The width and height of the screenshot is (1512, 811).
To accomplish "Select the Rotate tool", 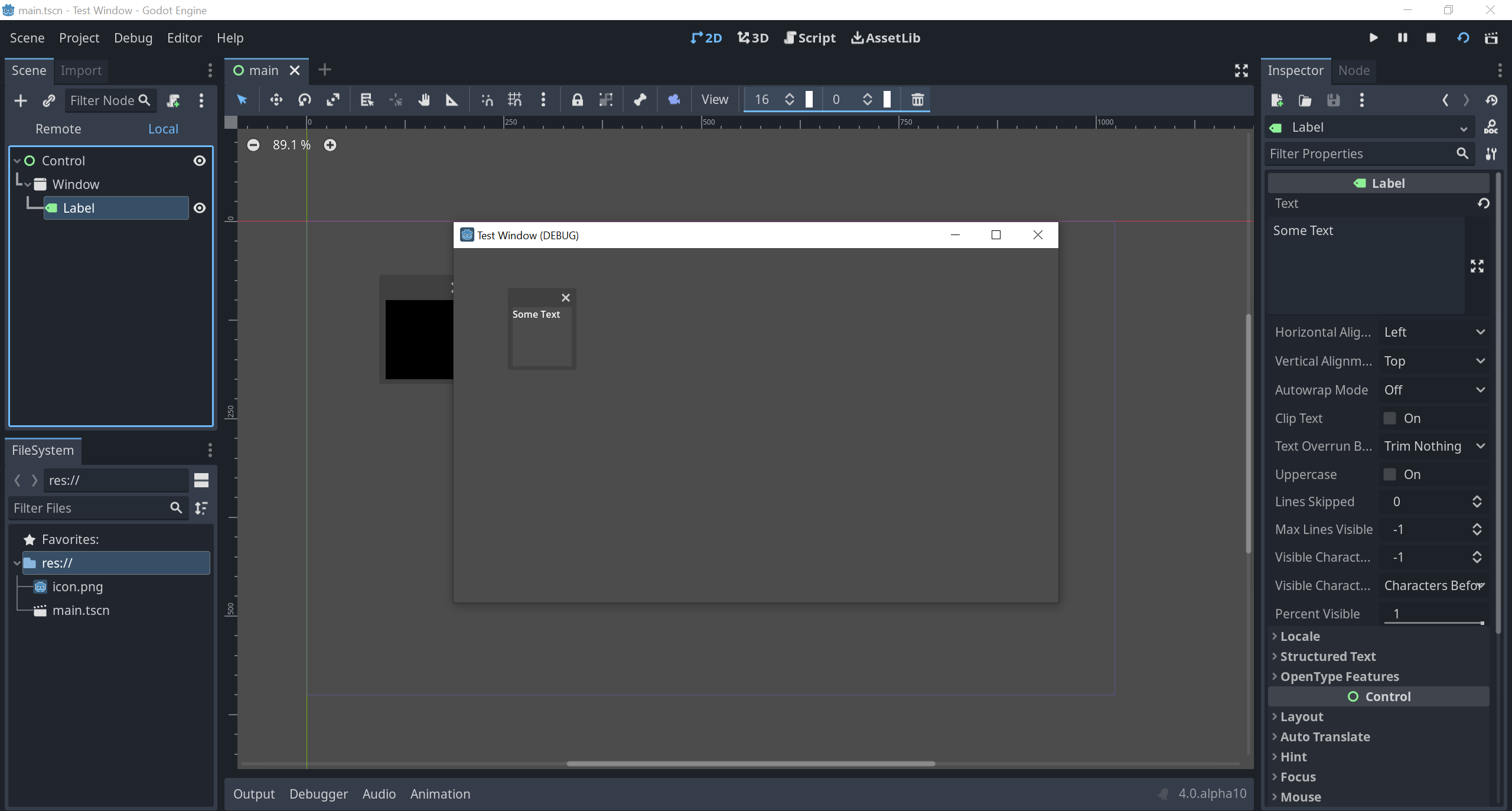I will pos(304,100).
